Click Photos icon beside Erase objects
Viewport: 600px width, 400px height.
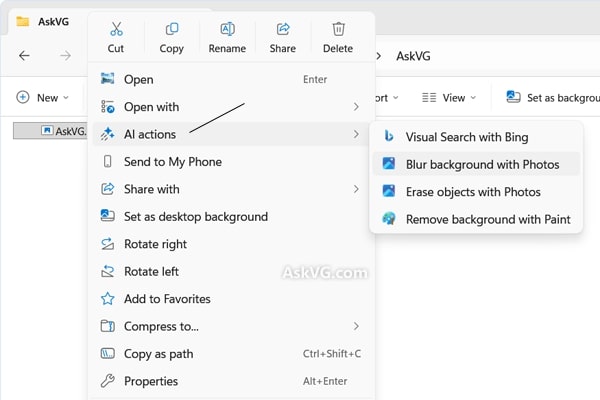(x=389, y=191)
